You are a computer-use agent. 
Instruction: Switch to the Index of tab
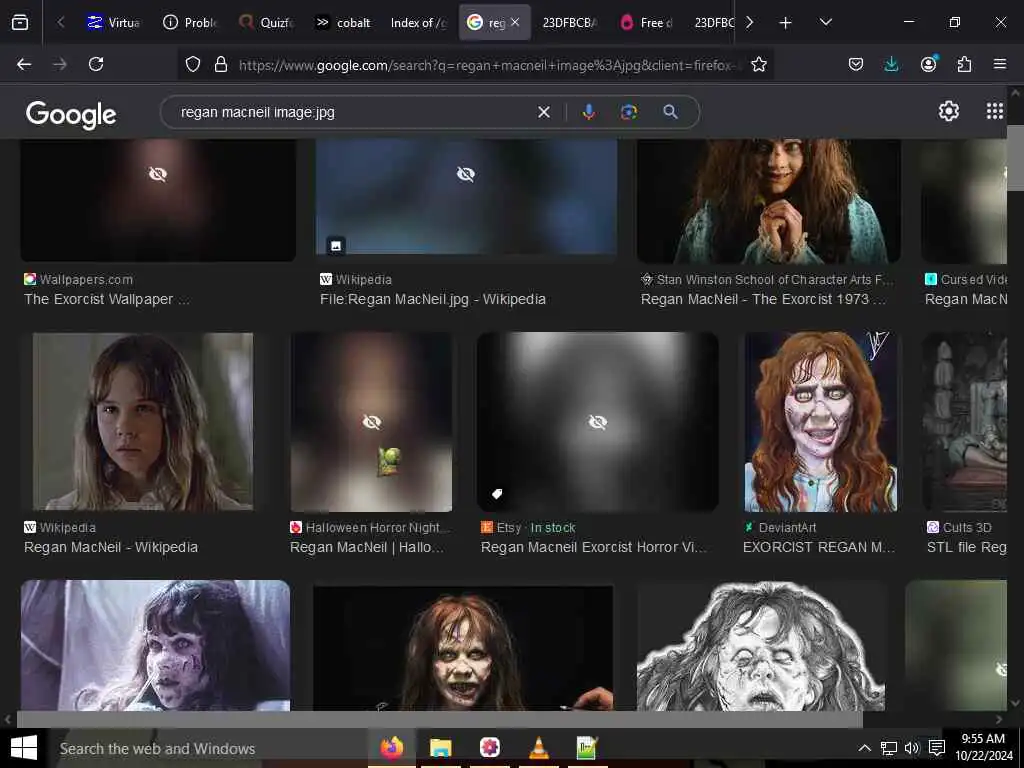pos(418,23)
